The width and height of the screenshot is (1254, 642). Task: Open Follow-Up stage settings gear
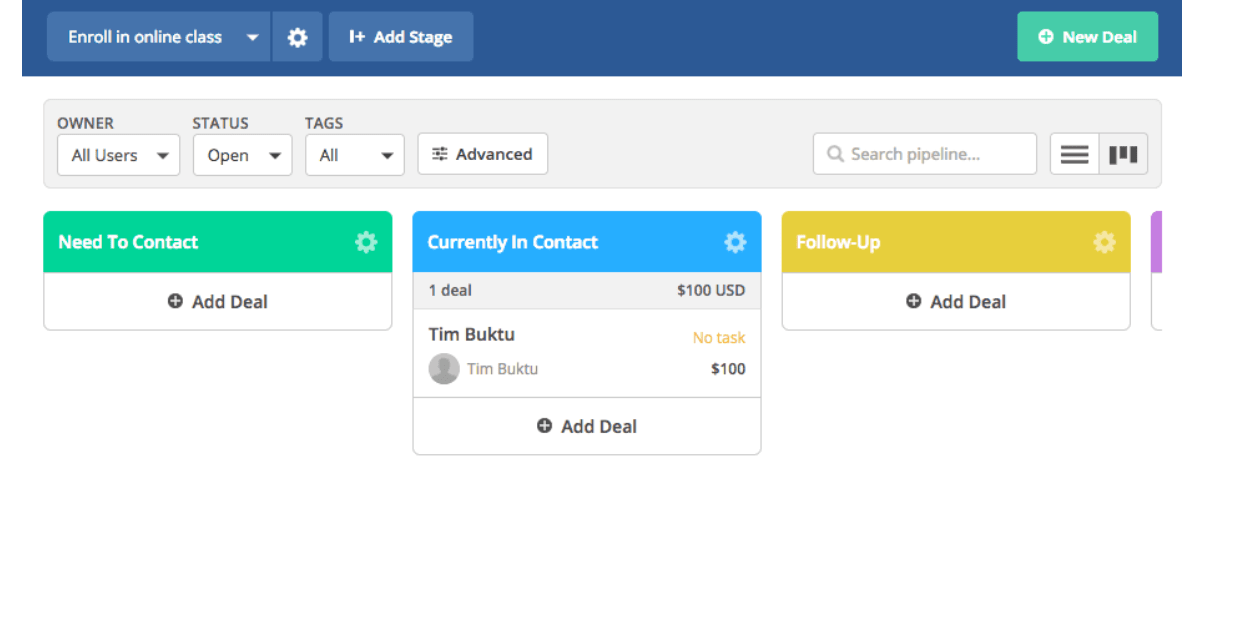[x=1104, y=242]
